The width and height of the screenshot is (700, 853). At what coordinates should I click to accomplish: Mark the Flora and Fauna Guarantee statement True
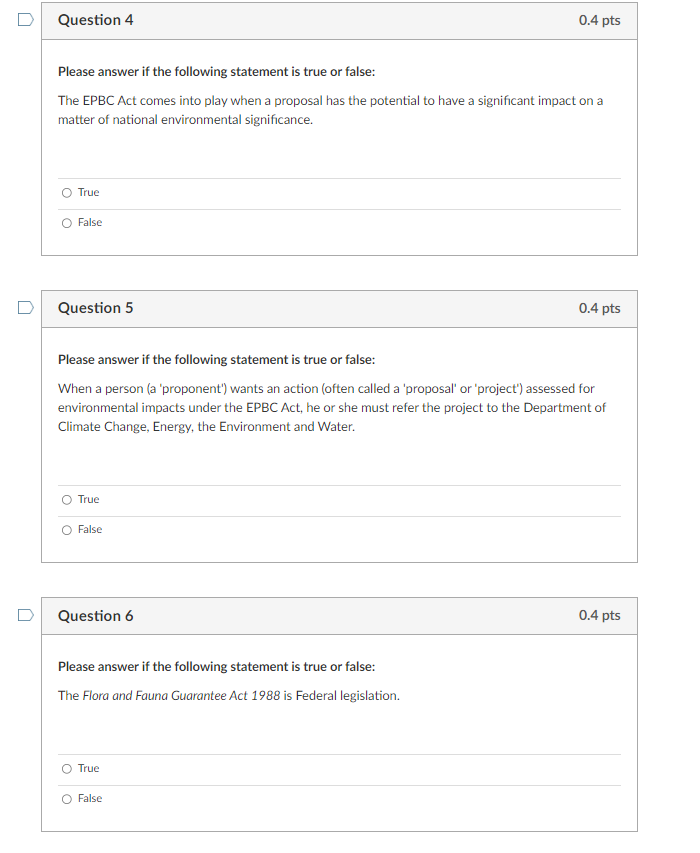point(66,768)
